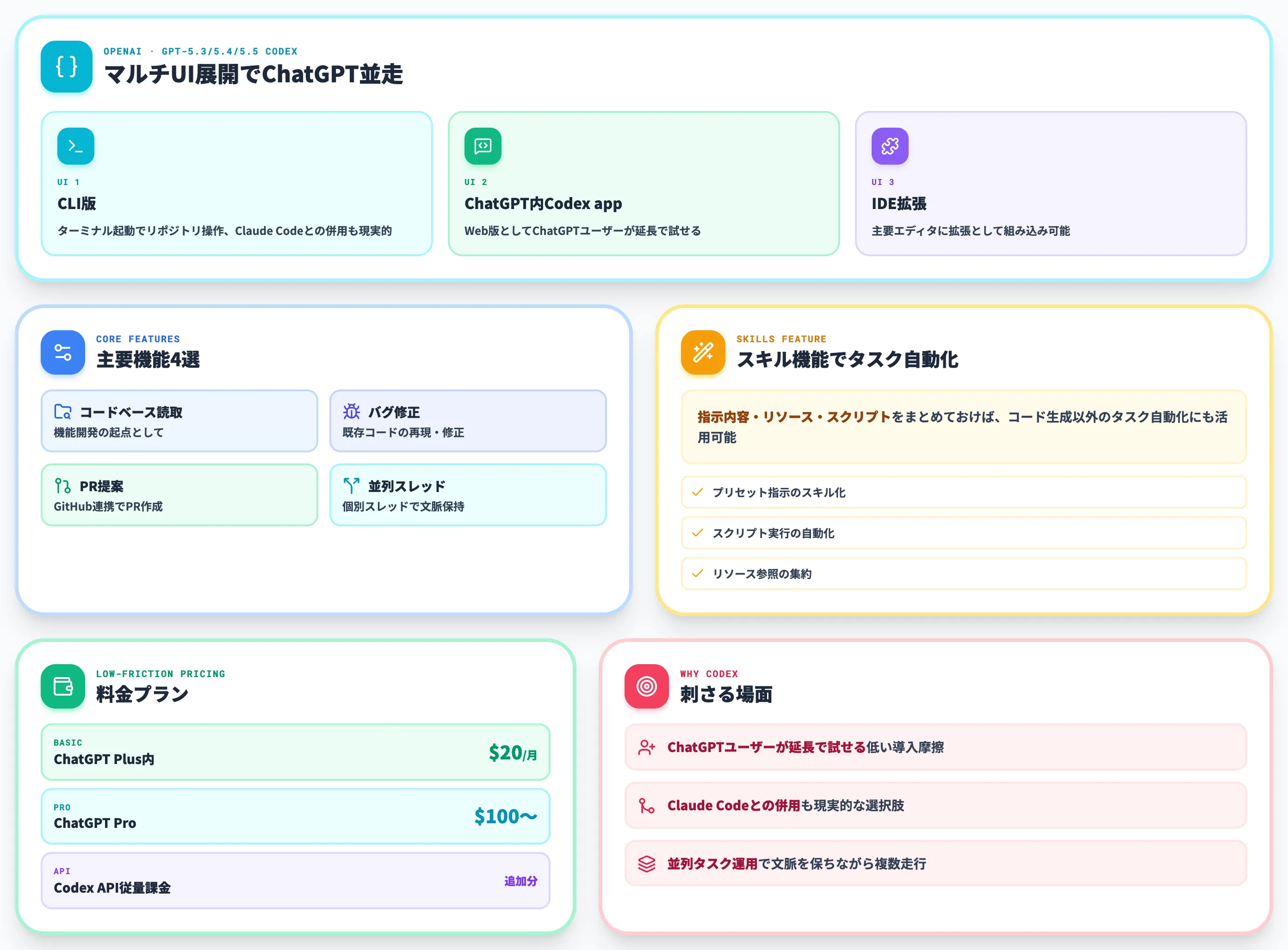Image resolution: width=1288 pixels, height=950 pixels.
Task: Click the Web版としてChatGPTユーザー description
Action: 582,231
